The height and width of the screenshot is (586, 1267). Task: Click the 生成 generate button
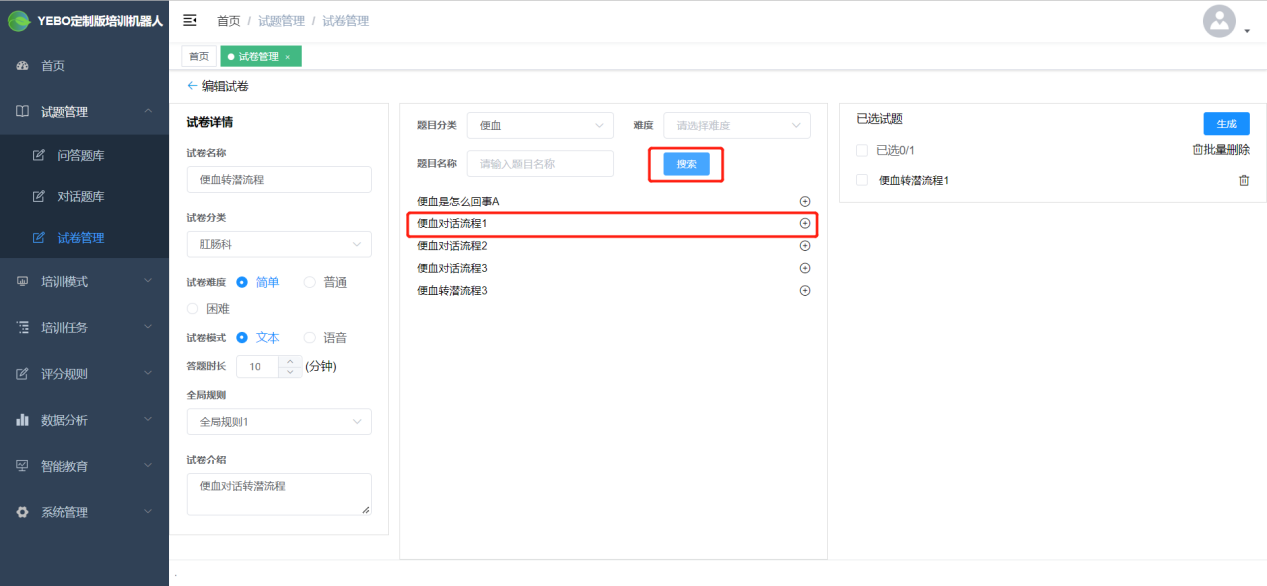[1226, 124]
